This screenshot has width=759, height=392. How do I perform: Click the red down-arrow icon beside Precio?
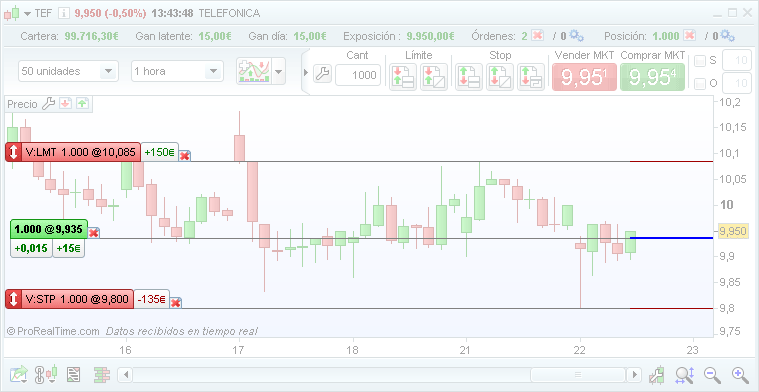pos(65,104)
